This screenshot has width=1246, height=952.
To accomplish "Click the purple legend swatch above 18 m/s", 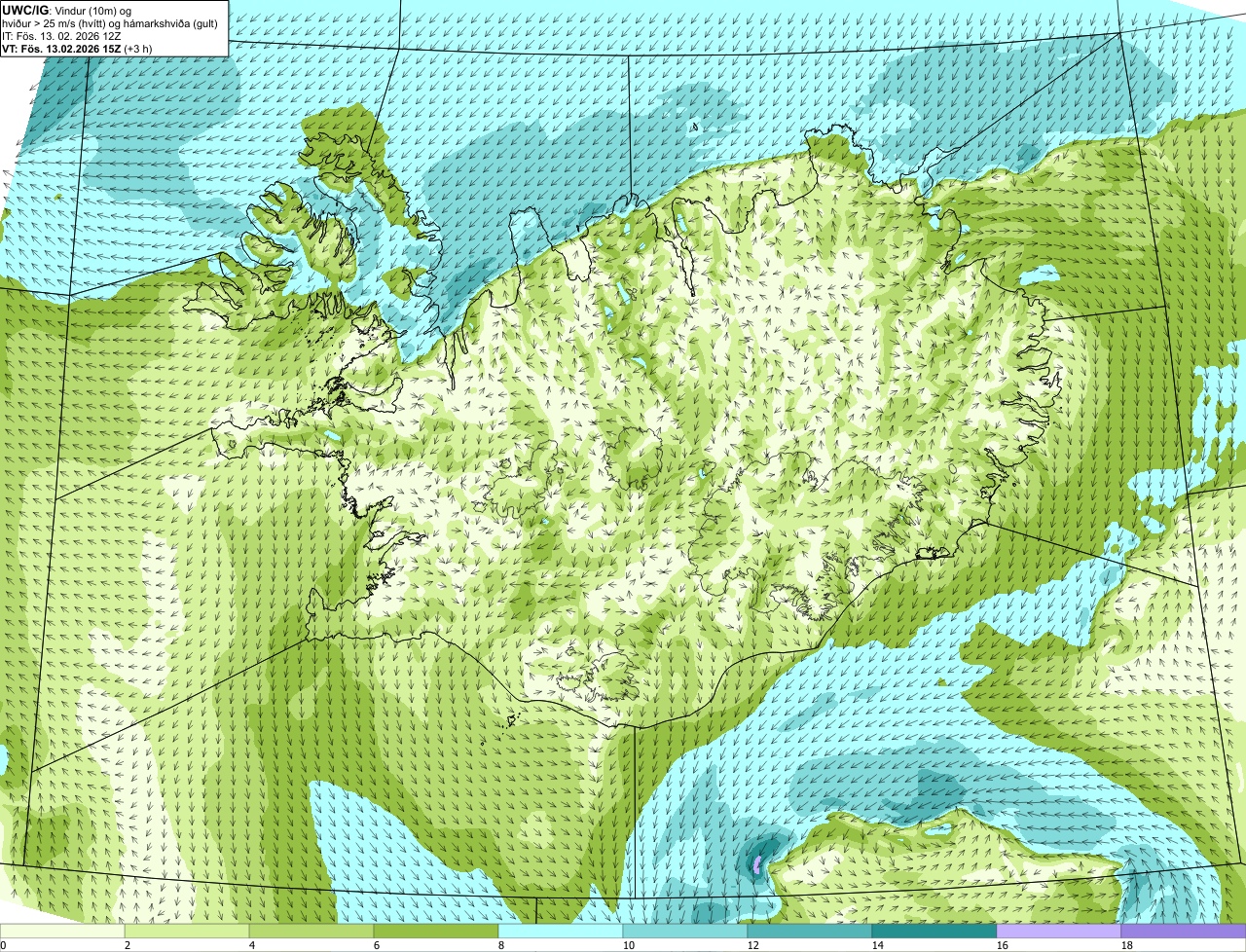I will click(x=1184, y=931).
